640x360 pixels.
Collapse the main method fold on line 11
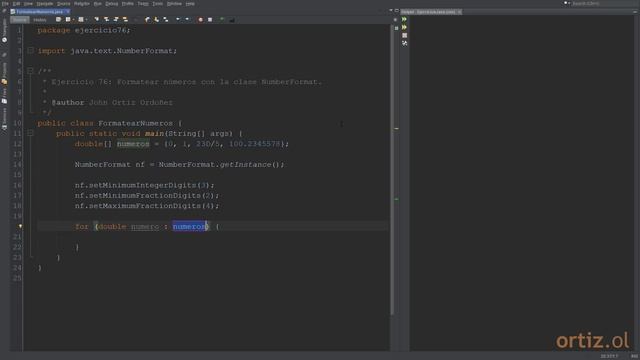pos(30,133)
